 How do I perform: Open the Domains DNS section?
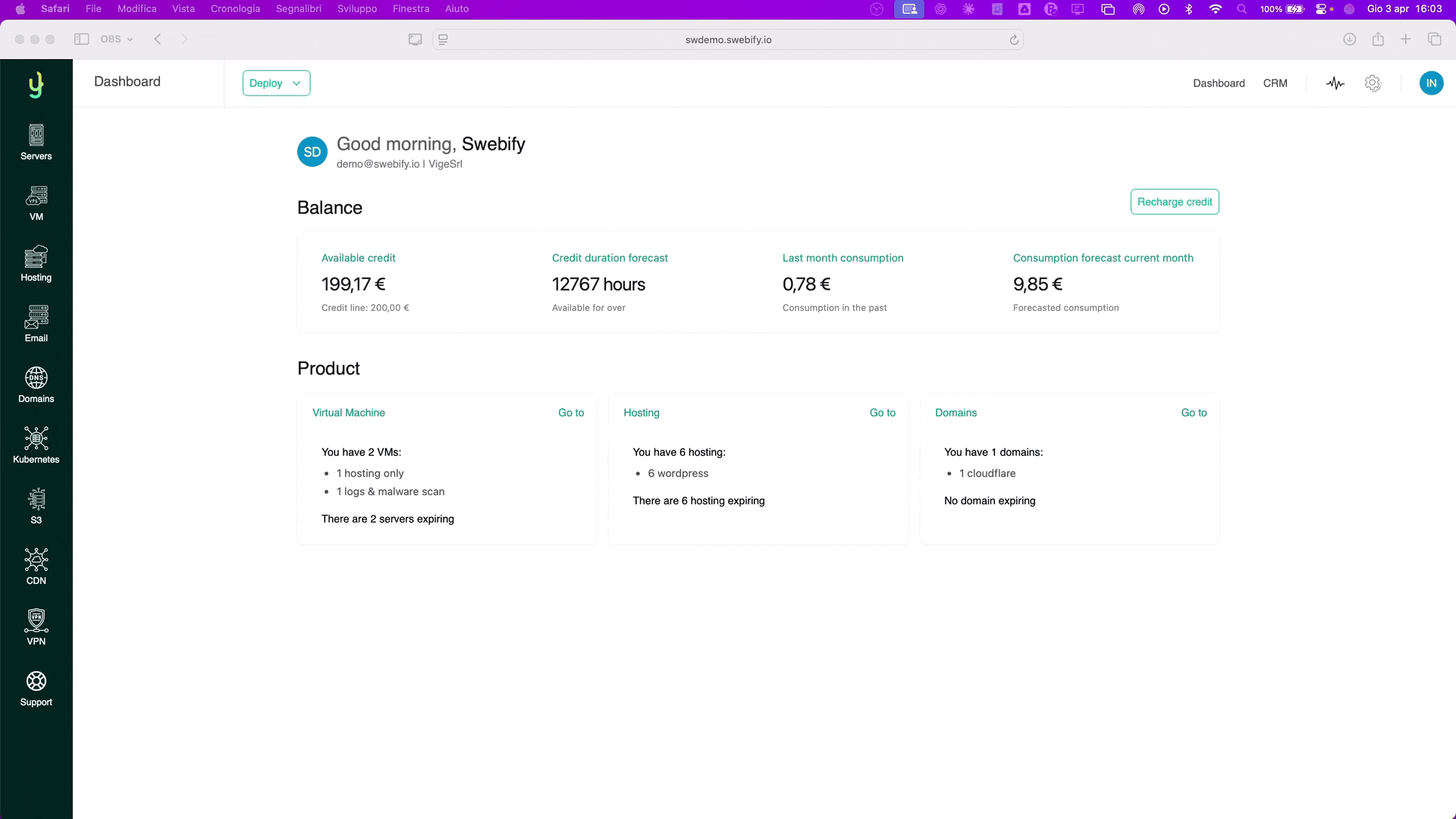[x=36, y=384]
